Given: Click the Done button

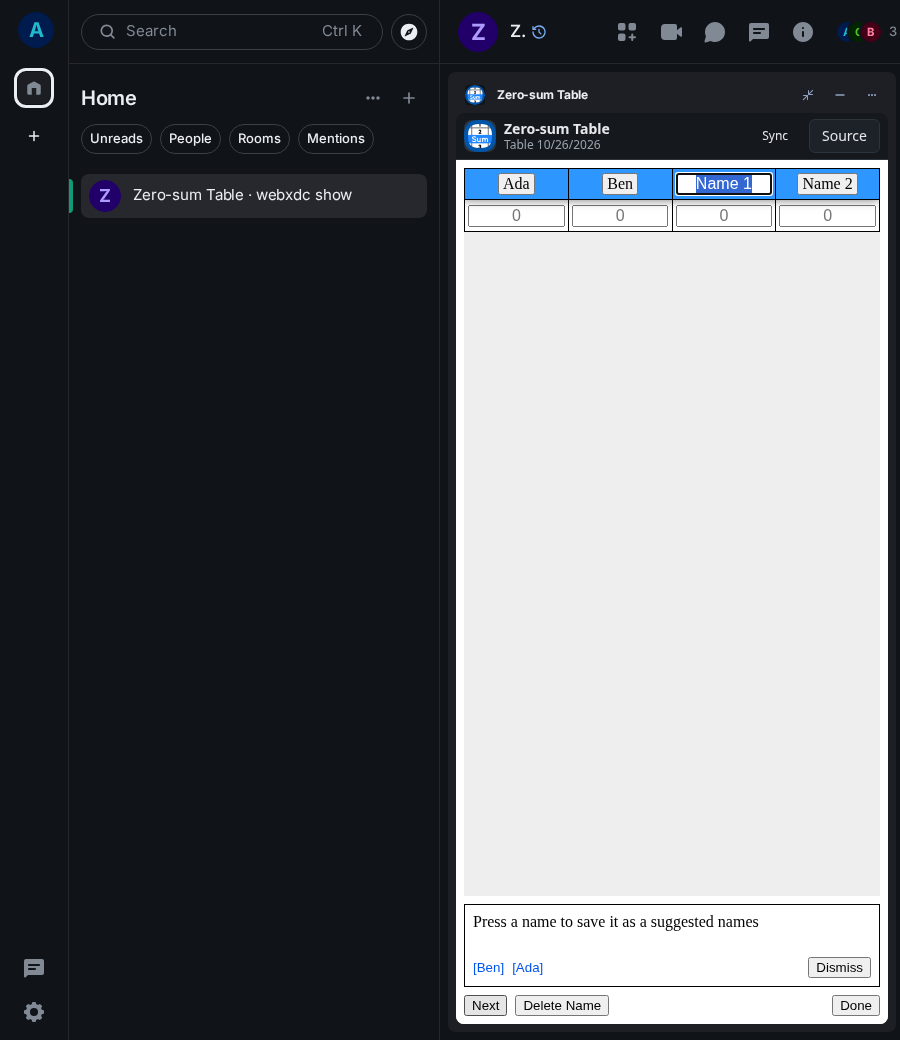Looking at the screenshot, I should coord(856,1006).
